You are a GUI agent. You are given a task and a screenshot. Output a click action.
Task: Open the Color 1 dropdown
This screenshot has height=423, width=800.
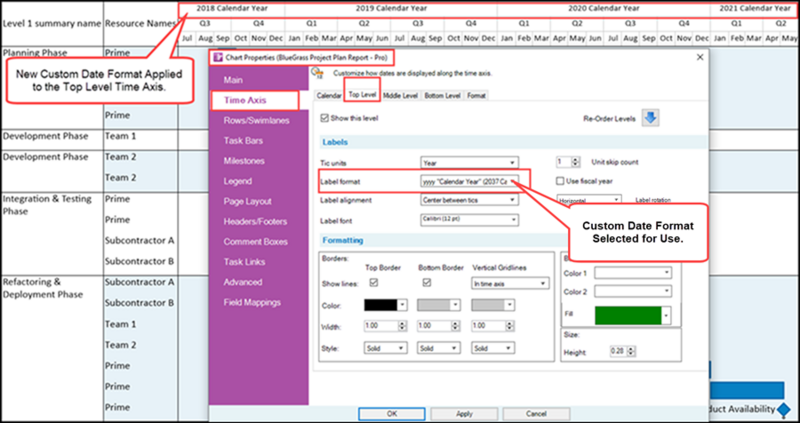click(x=633, y=273)
